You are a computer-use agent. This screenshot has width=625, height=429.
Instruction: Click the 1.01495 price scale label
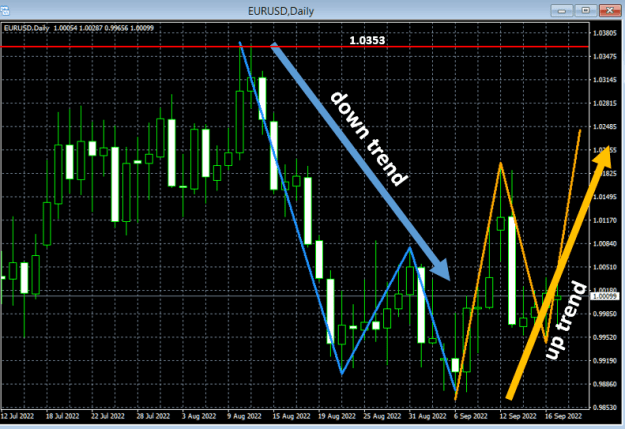point(605,197)
